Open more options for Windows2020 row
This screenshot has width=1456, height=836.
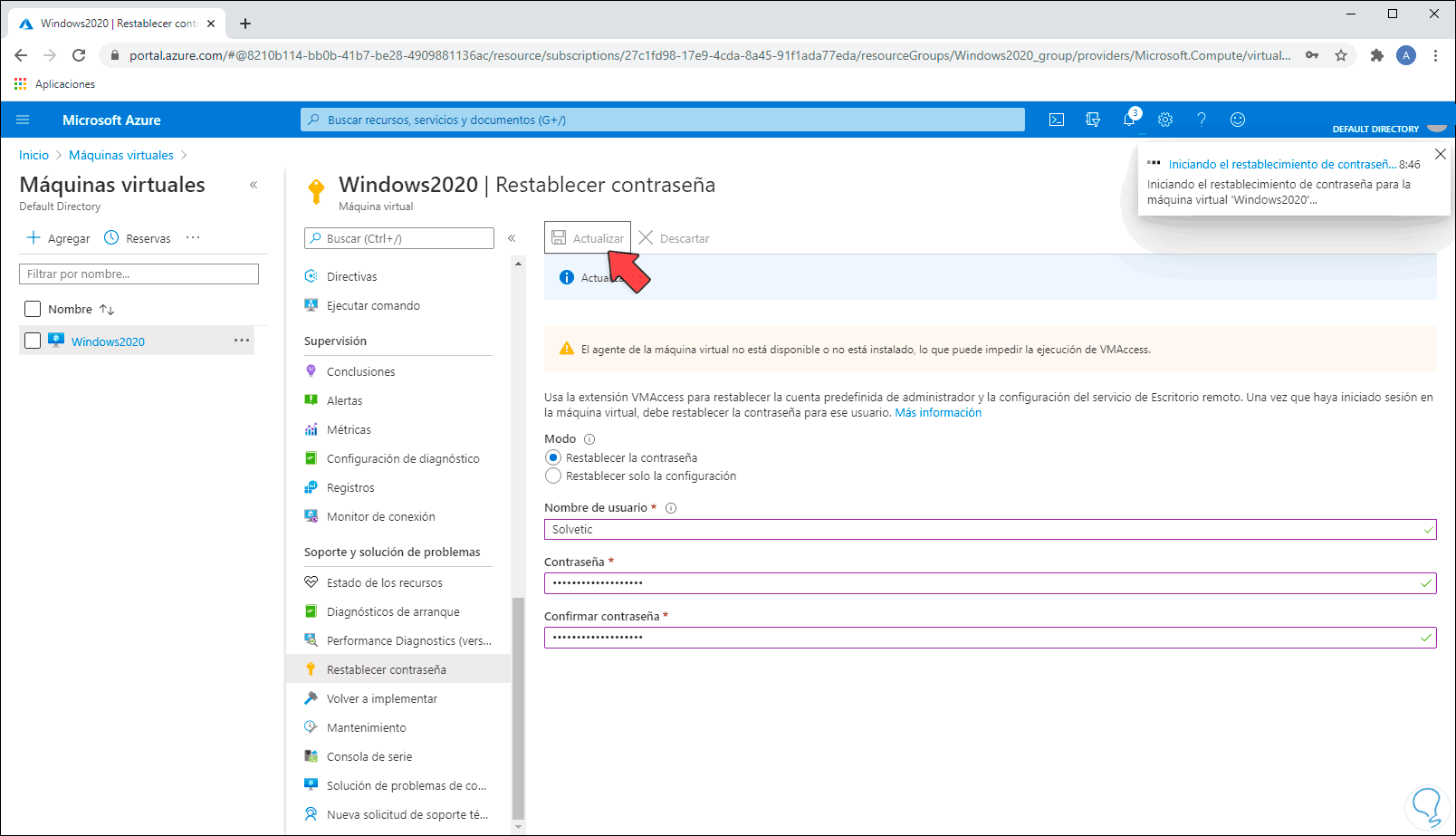[x=242, y=341]
